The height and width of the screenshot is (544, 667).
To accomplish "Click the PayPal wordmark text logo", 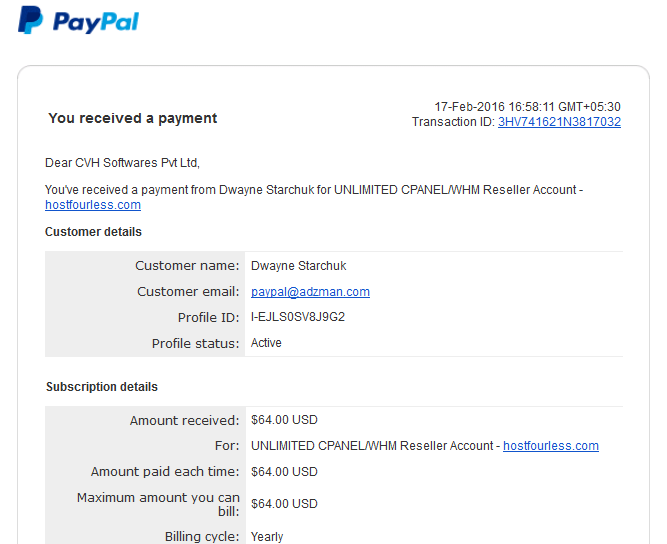I will [96, 22].
